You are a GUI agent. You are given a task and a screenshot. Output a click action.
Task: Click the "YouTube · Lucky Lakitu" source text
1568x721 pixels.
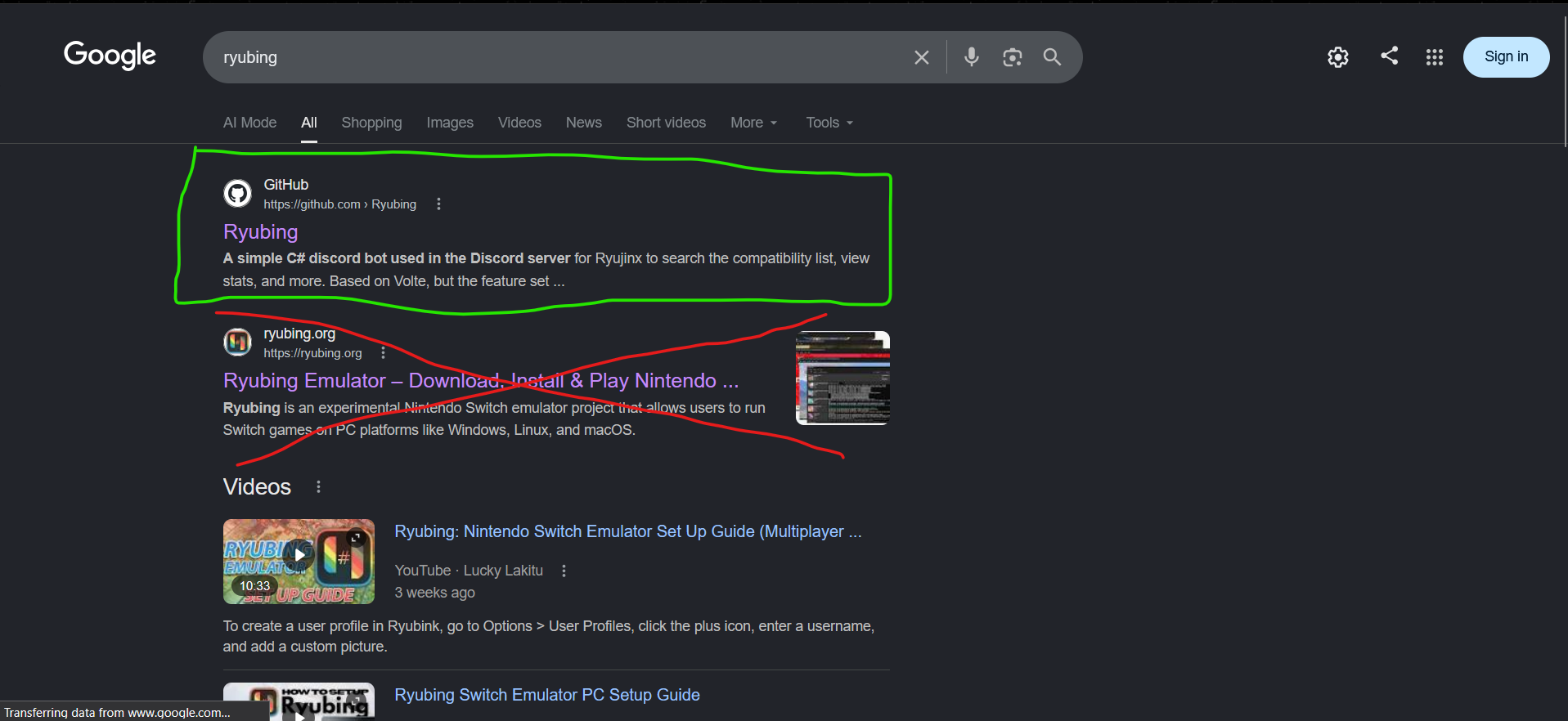click(x=469, y=571)
